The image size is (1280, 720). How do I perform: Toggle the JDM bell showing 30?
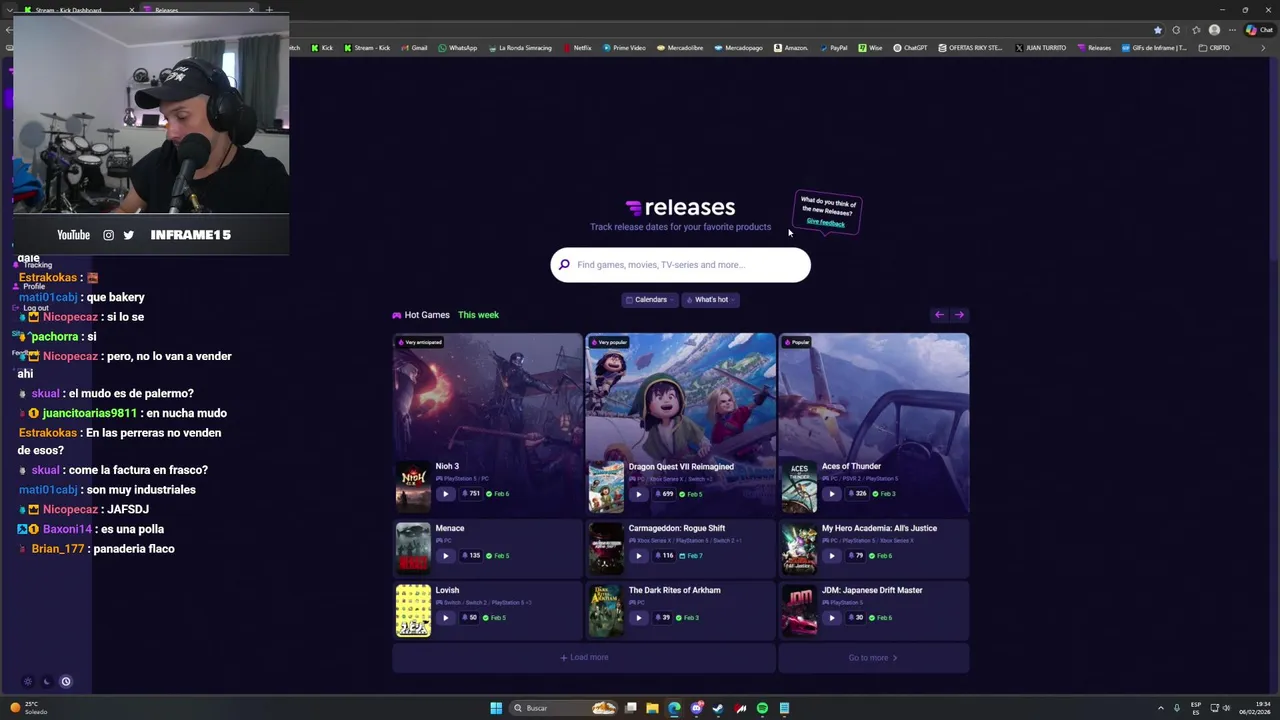tap(855, 618)
